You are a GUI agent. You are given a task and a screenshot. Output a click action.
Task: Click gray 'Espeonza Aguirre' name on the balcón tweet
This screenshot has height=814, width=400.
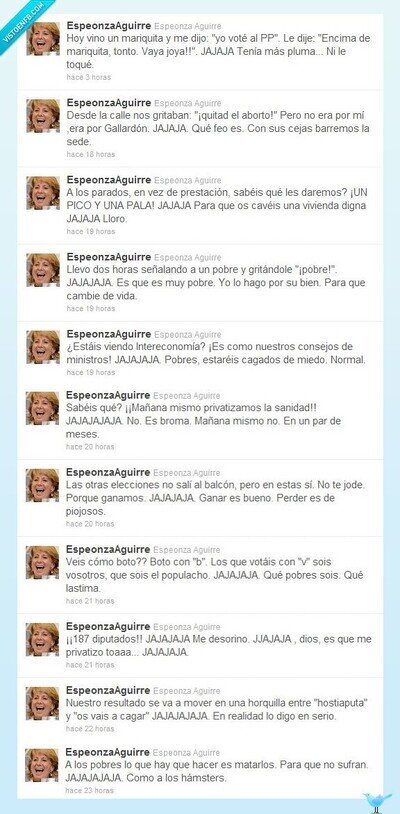click(187, 473)
